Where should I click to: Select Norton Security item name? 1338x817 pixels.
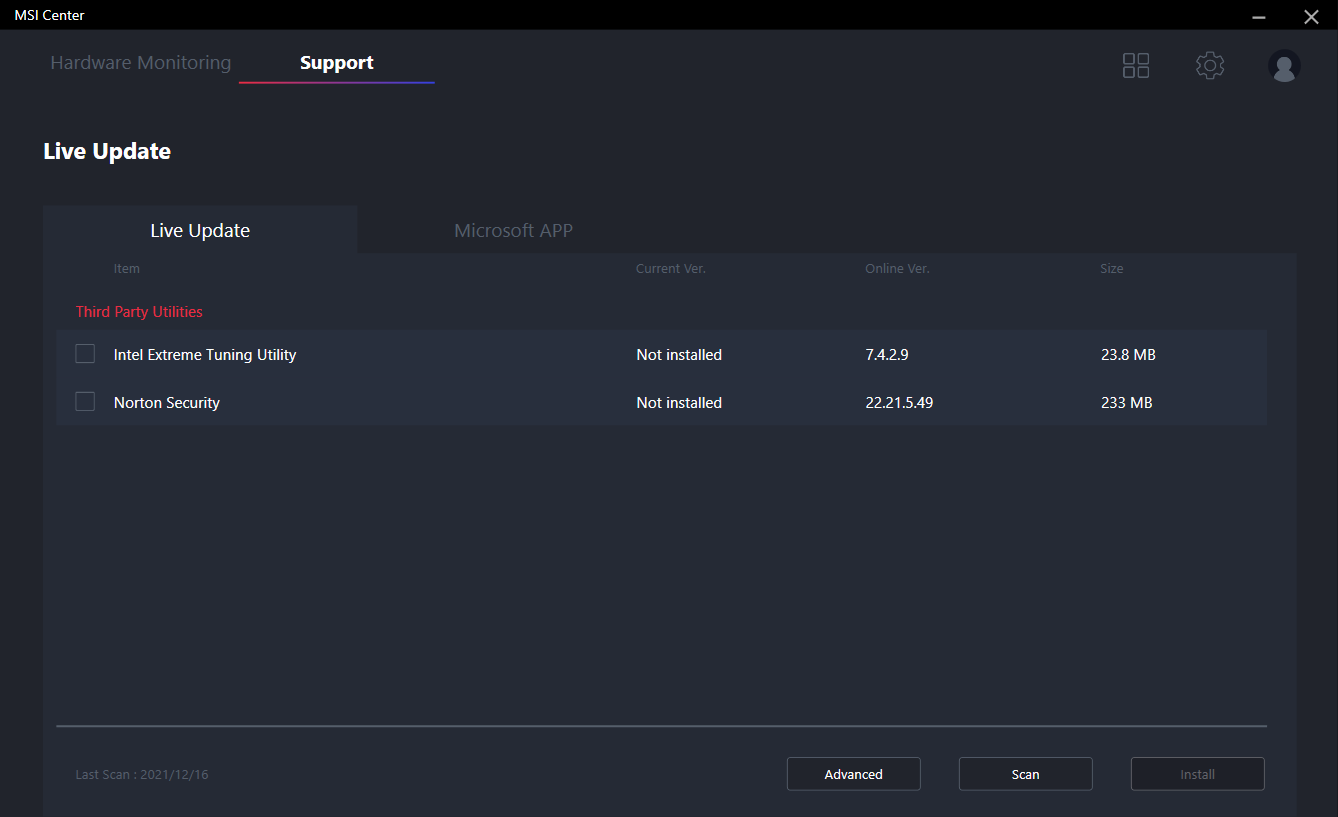point(167,403)
